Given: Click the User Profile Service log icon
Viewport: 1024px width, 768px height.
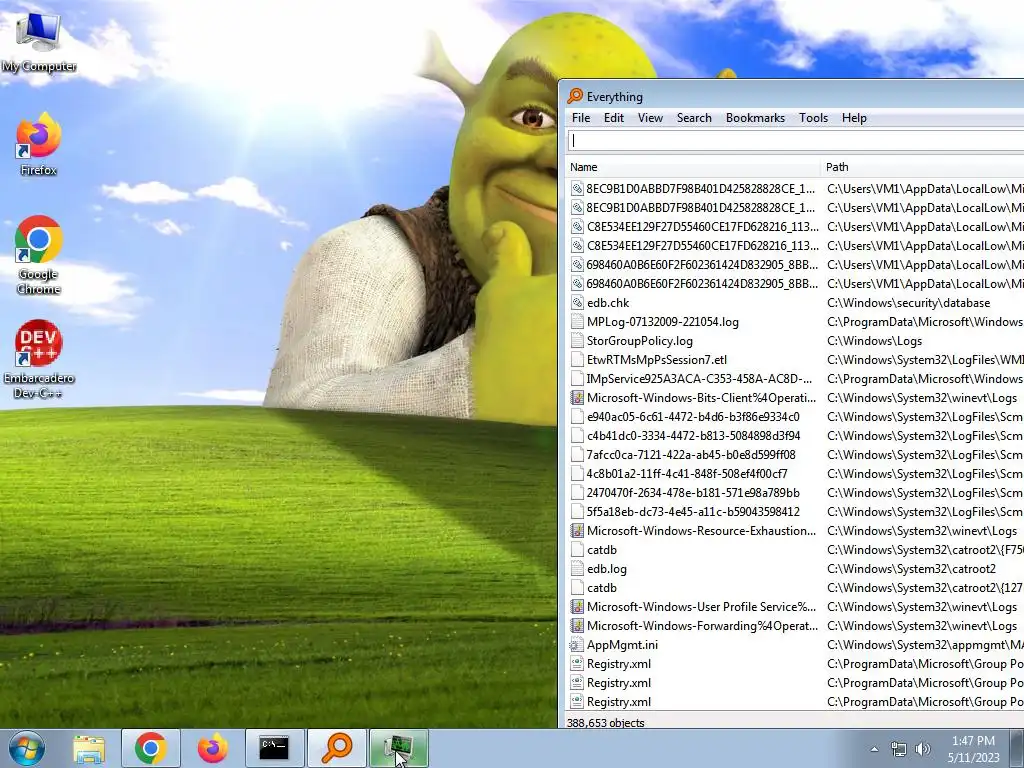Looking at the screenshot, I should pyautogui.click(x=577, y=606).
